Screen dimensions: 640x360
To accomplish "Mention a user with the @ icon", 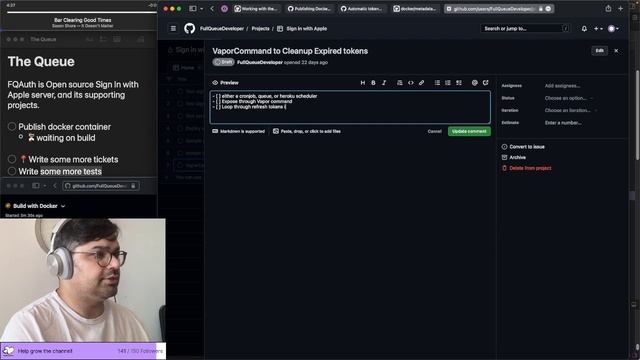I will [x=474, y=82].
